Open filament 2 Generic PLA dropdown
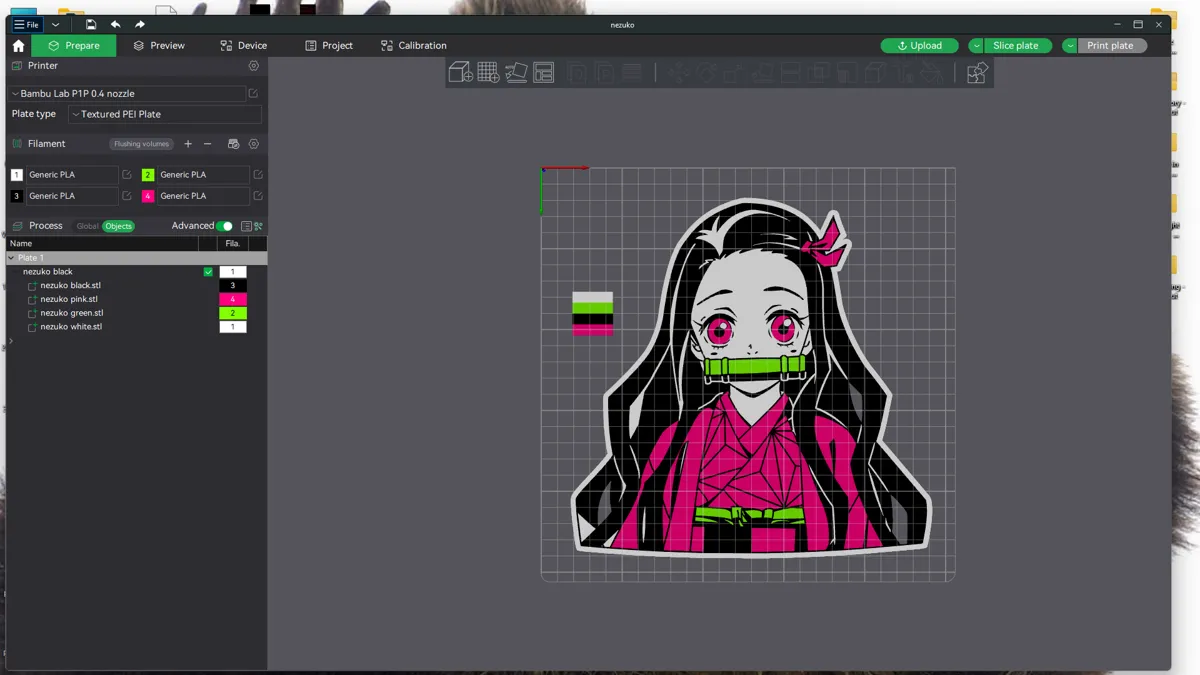 (203, 175)
